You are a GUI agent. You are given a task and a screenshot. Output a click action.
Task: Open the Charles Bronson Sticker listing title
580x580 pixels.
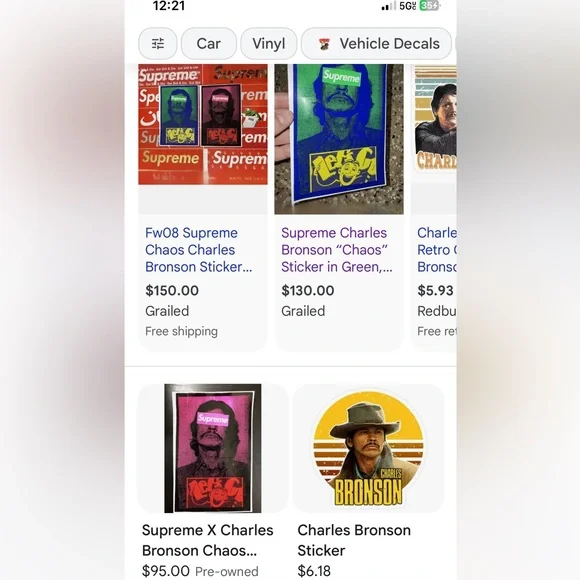point(354,540)
